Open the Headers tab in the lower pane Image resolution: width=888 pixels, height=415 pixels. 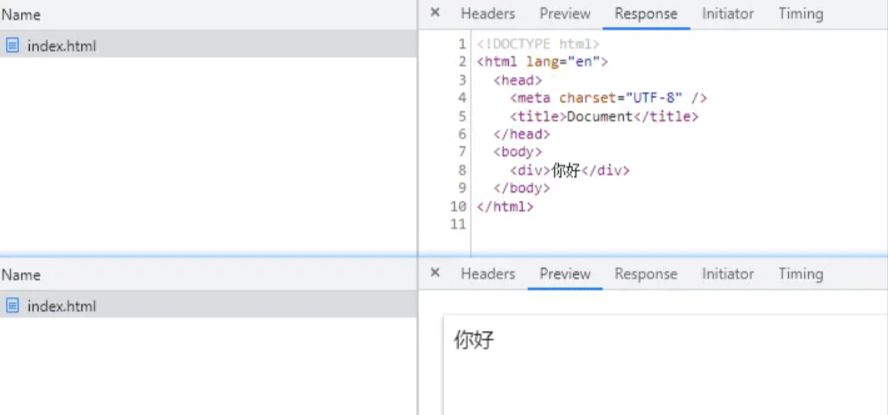487,274
